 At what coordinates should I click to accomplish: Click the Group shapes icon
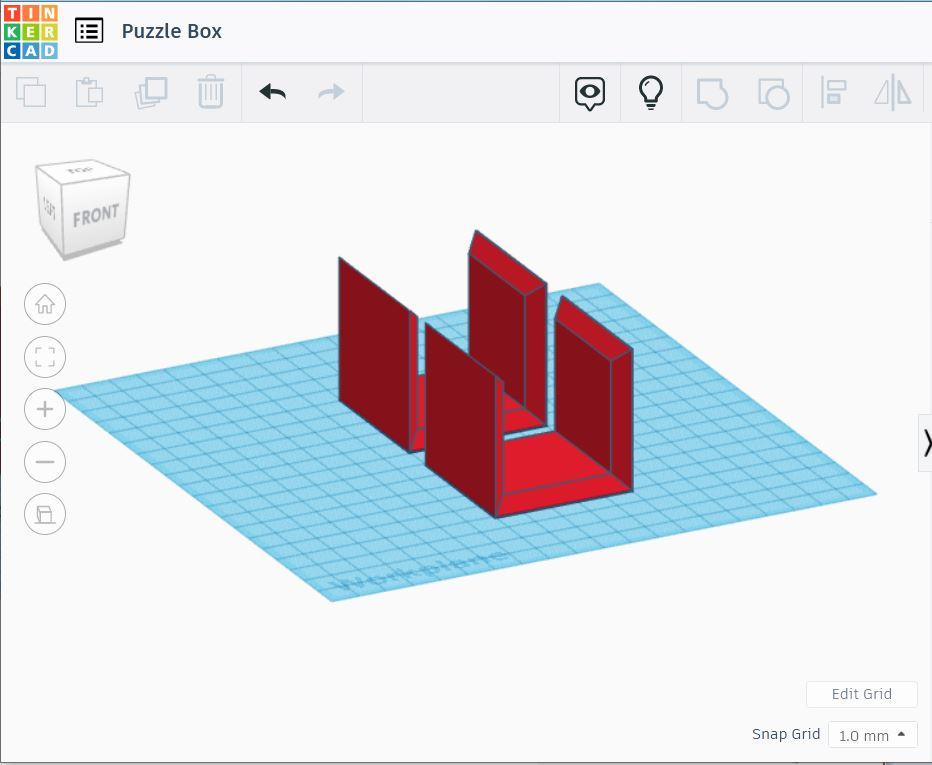pos(712,93)
